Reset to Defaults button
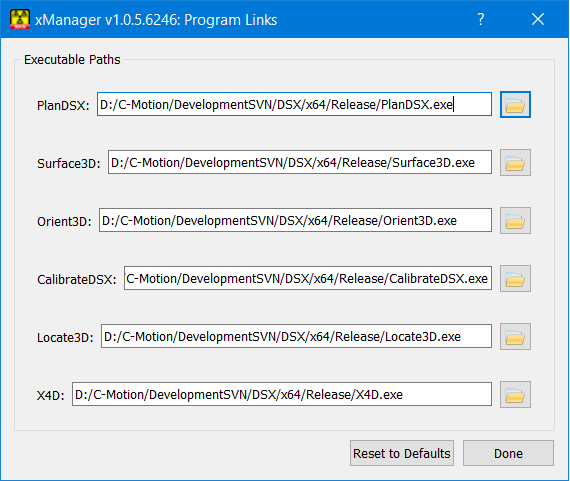 [402, 453]
